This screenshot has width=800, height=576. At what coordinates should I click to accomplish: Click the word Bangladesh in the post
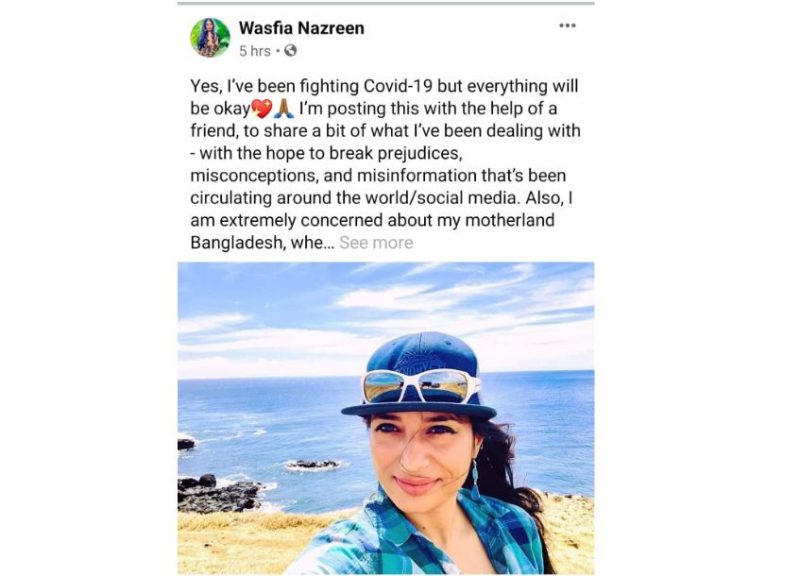click(x=237, y=243)
